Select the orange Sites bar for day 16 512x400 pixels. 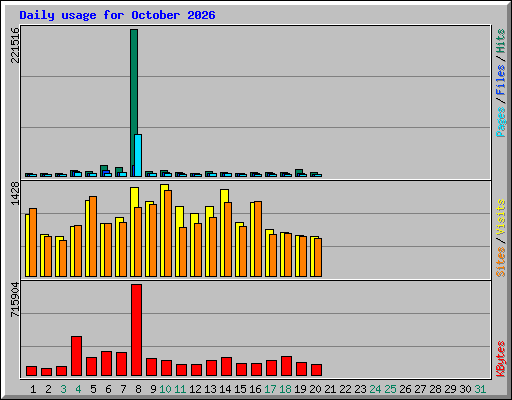(x=258, y=239)
